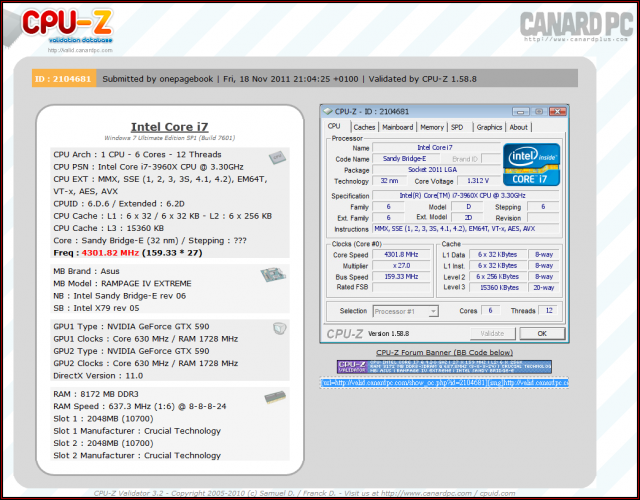
Task: Click the graphics card icon beside GPU1 Type
Action: tap(280, 328)
